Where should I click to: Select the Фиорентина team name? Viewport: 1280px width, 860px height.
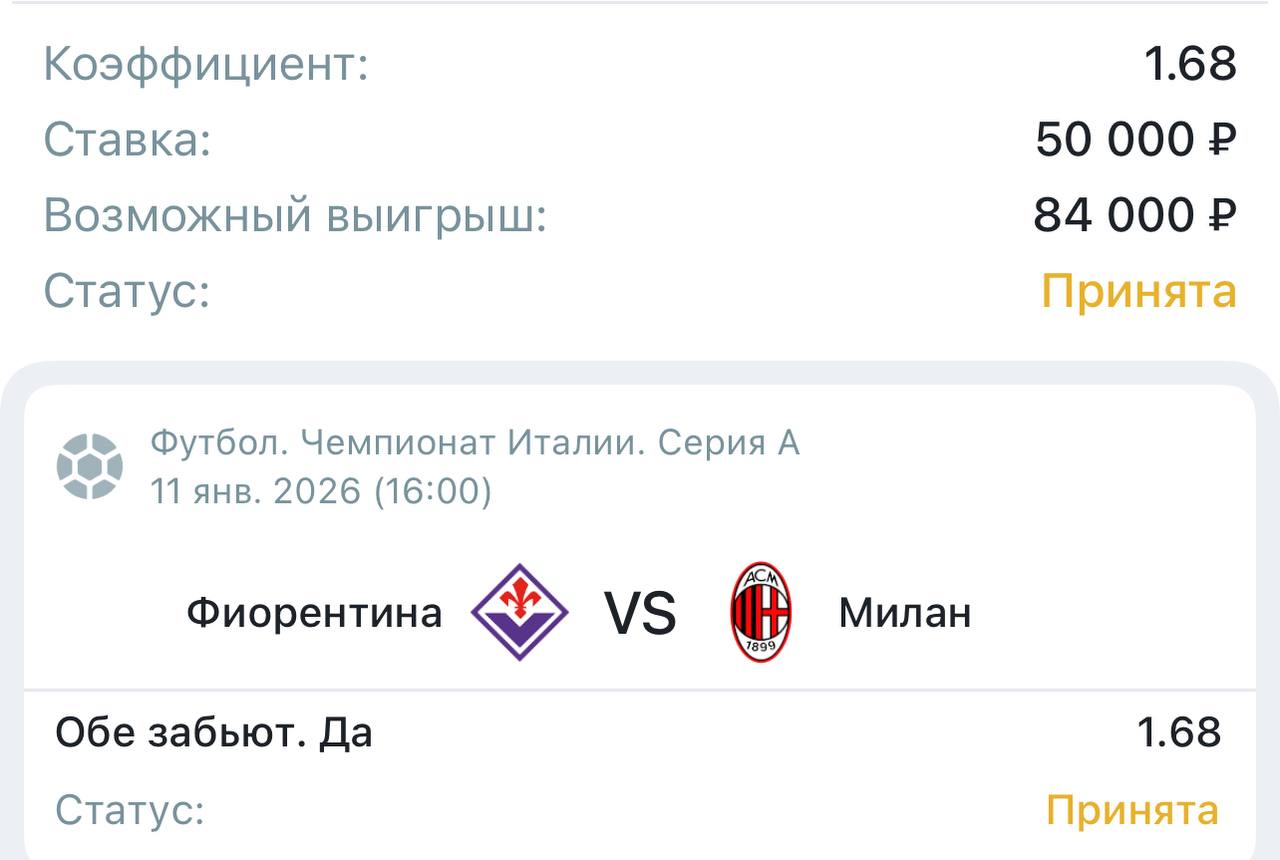click(314, 612)
